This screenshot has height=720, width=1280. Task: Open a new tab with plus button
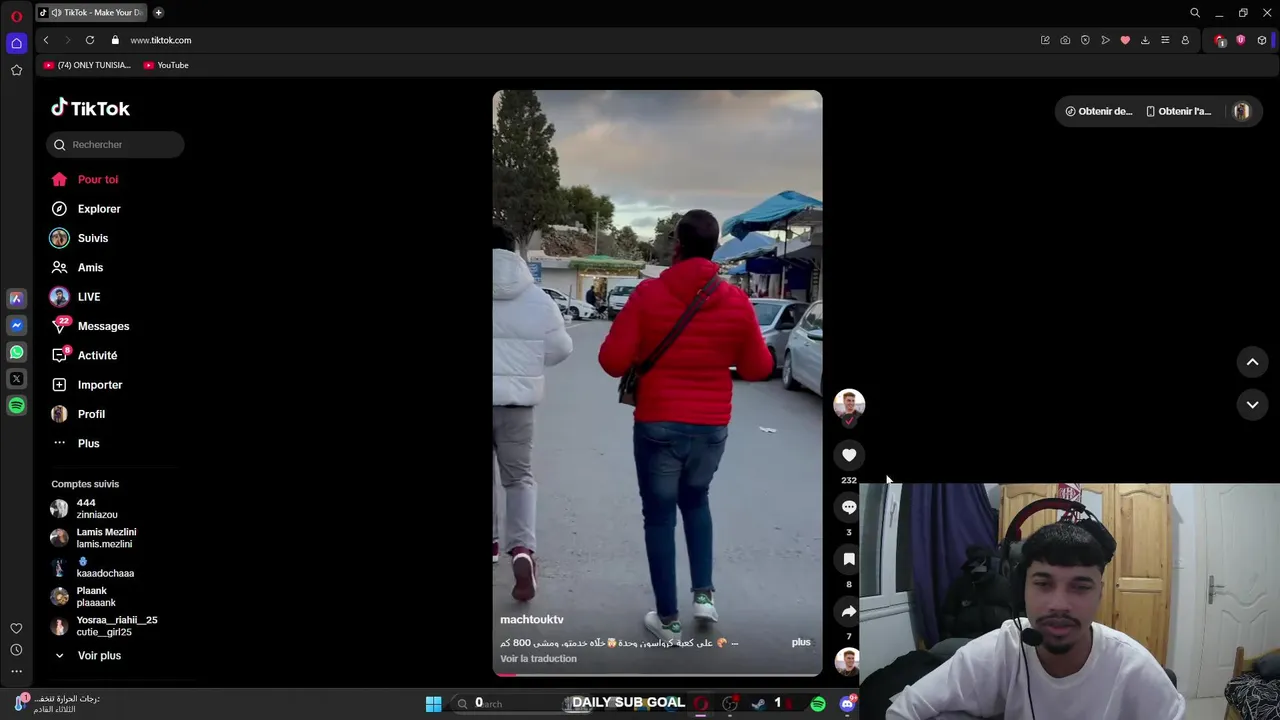point(158,12)
